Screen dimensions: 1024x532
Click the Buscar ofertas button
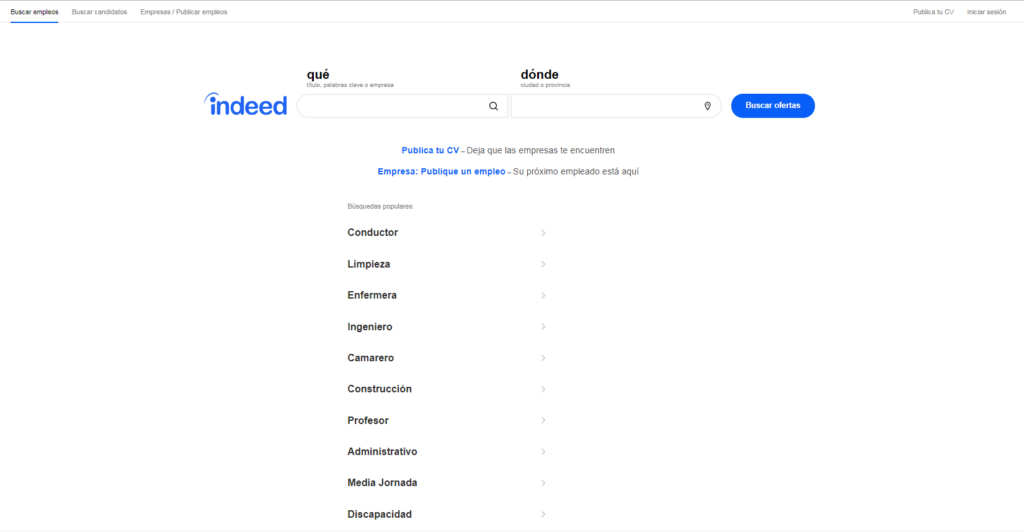(773, 106)
